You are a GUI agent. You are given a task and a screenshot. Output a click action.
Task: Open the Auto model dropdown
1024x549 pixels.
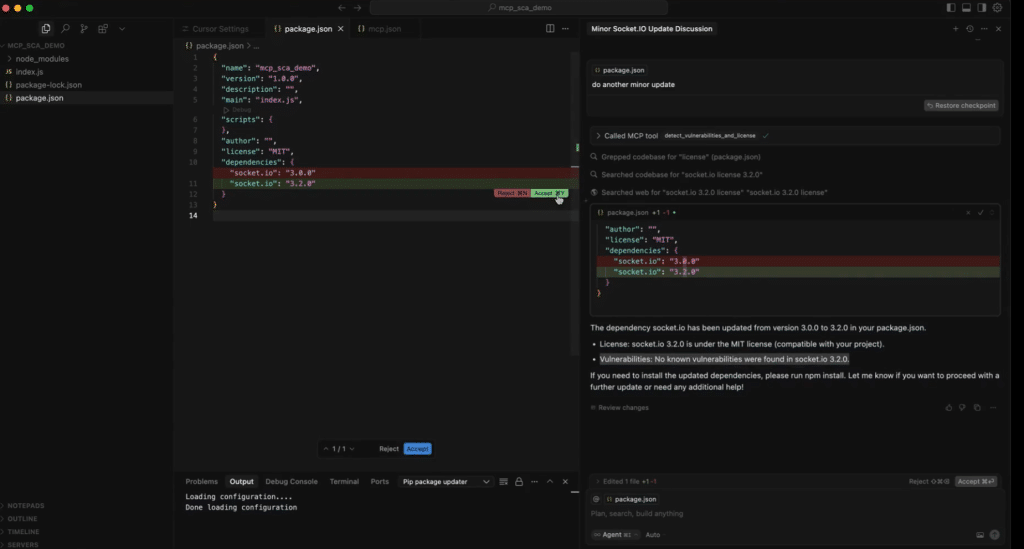pos(652,535)
